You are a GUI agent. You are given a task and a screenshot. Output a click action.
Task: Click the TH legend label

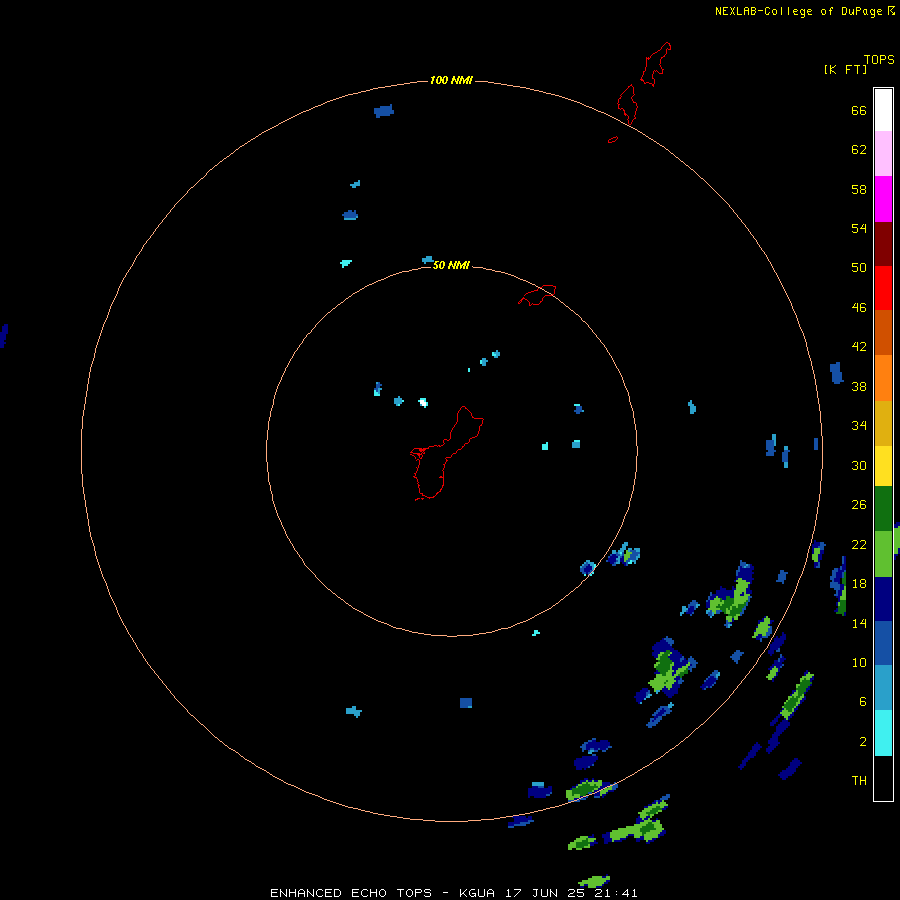tap(859, 780)
